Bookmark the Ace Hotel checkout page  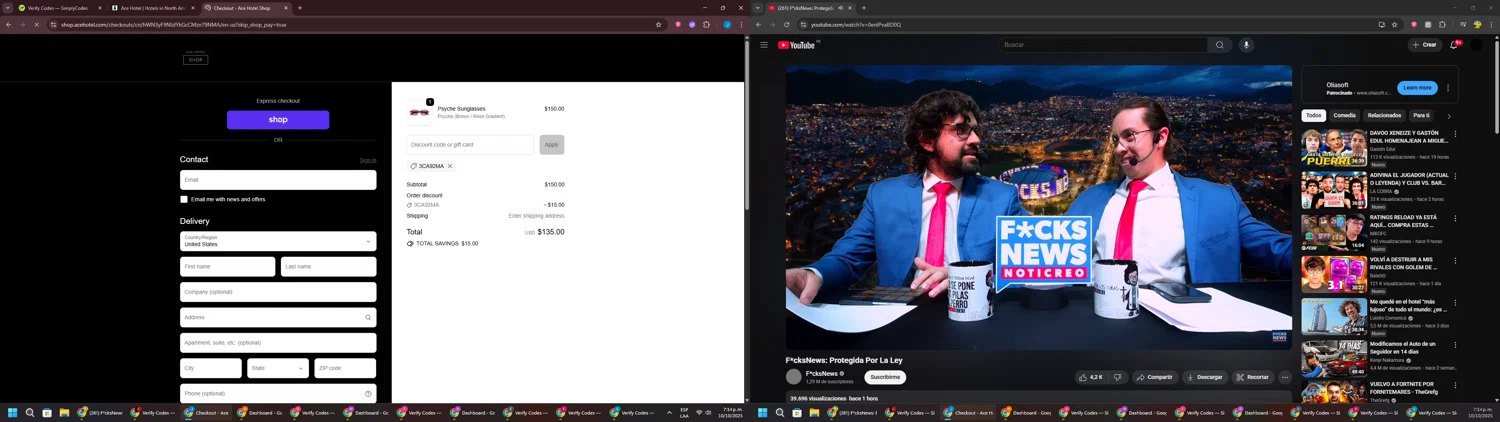click(658, 25)
